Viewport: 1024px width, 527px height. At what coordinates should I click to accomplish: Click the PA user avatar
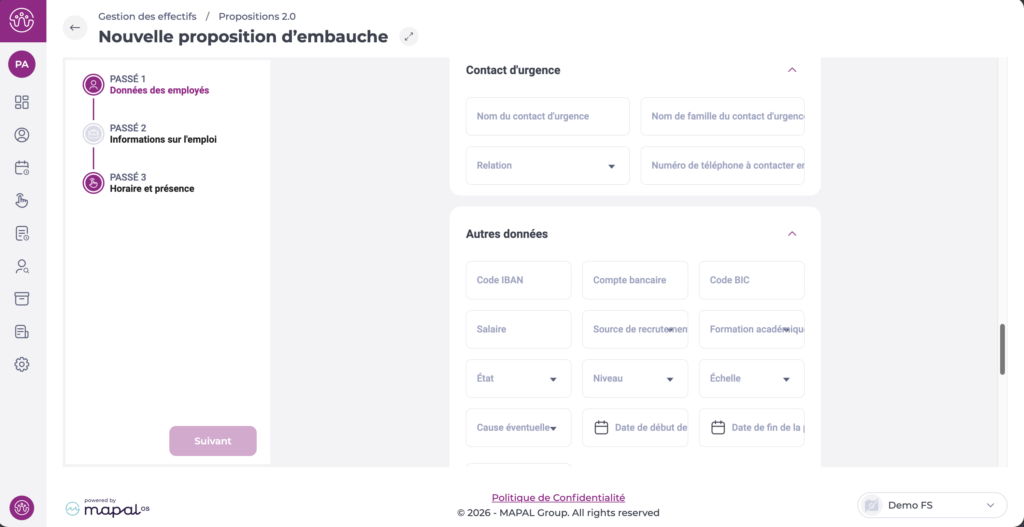click(x=22, y=64)
